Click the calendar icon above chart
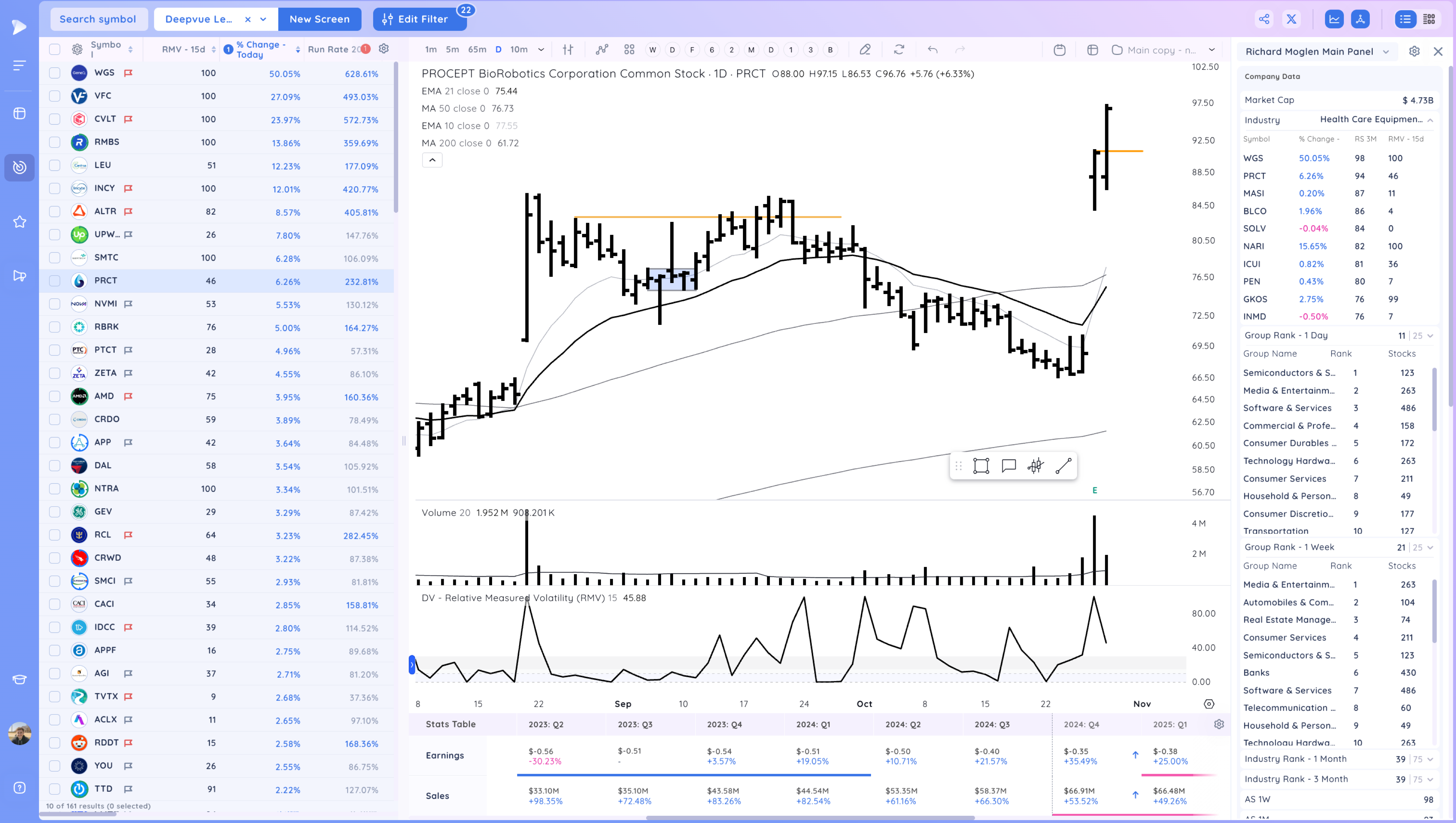This screenshot has height=823, width=1456. [1060, 50]
